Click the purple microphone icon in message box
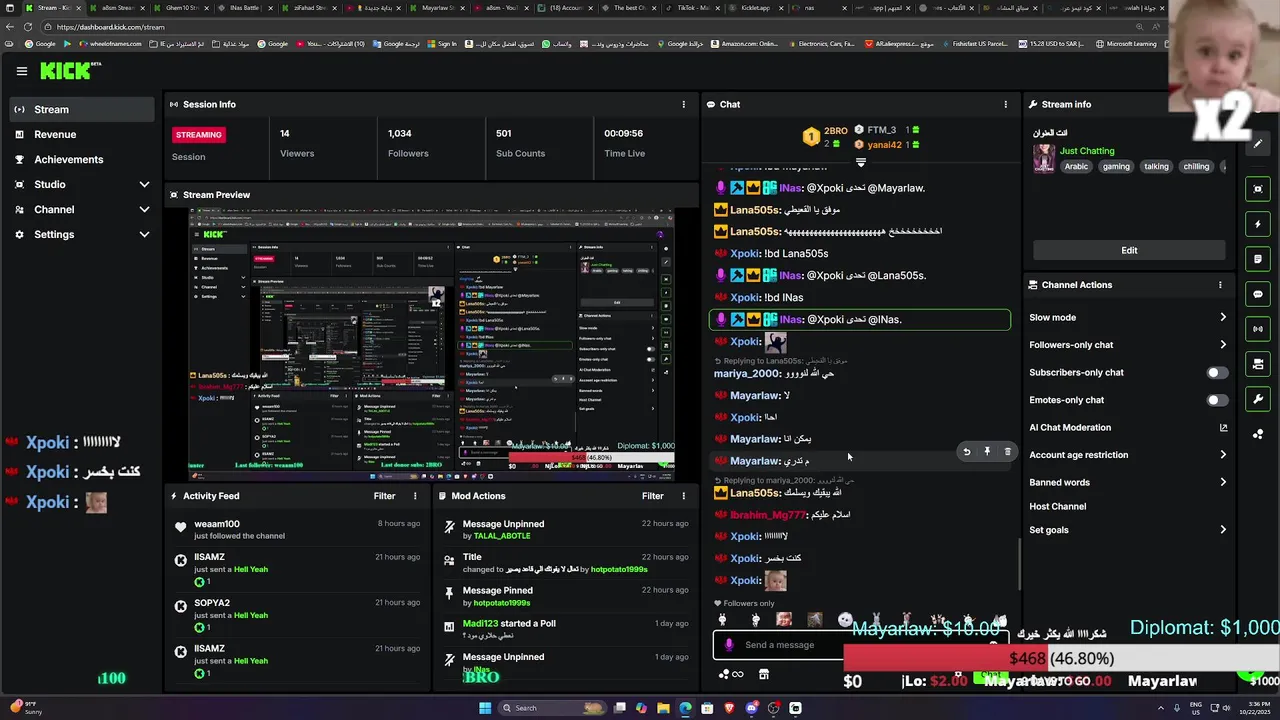The width and height of the screenshot is (1280, 720). [729, 645]
